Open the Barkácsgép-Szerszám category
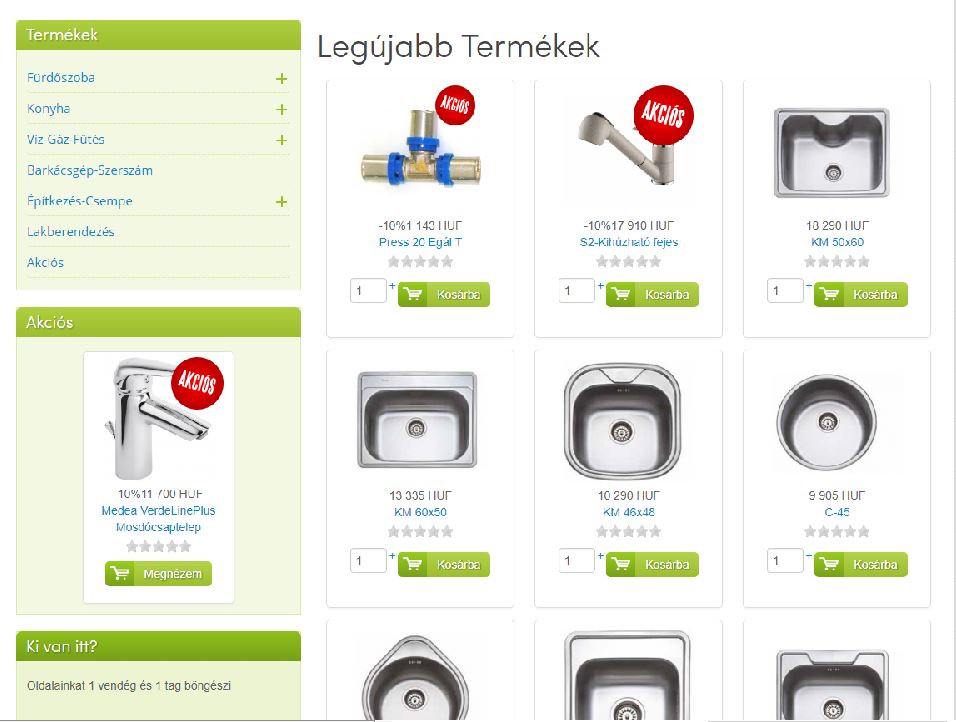 tap(90, 170)
